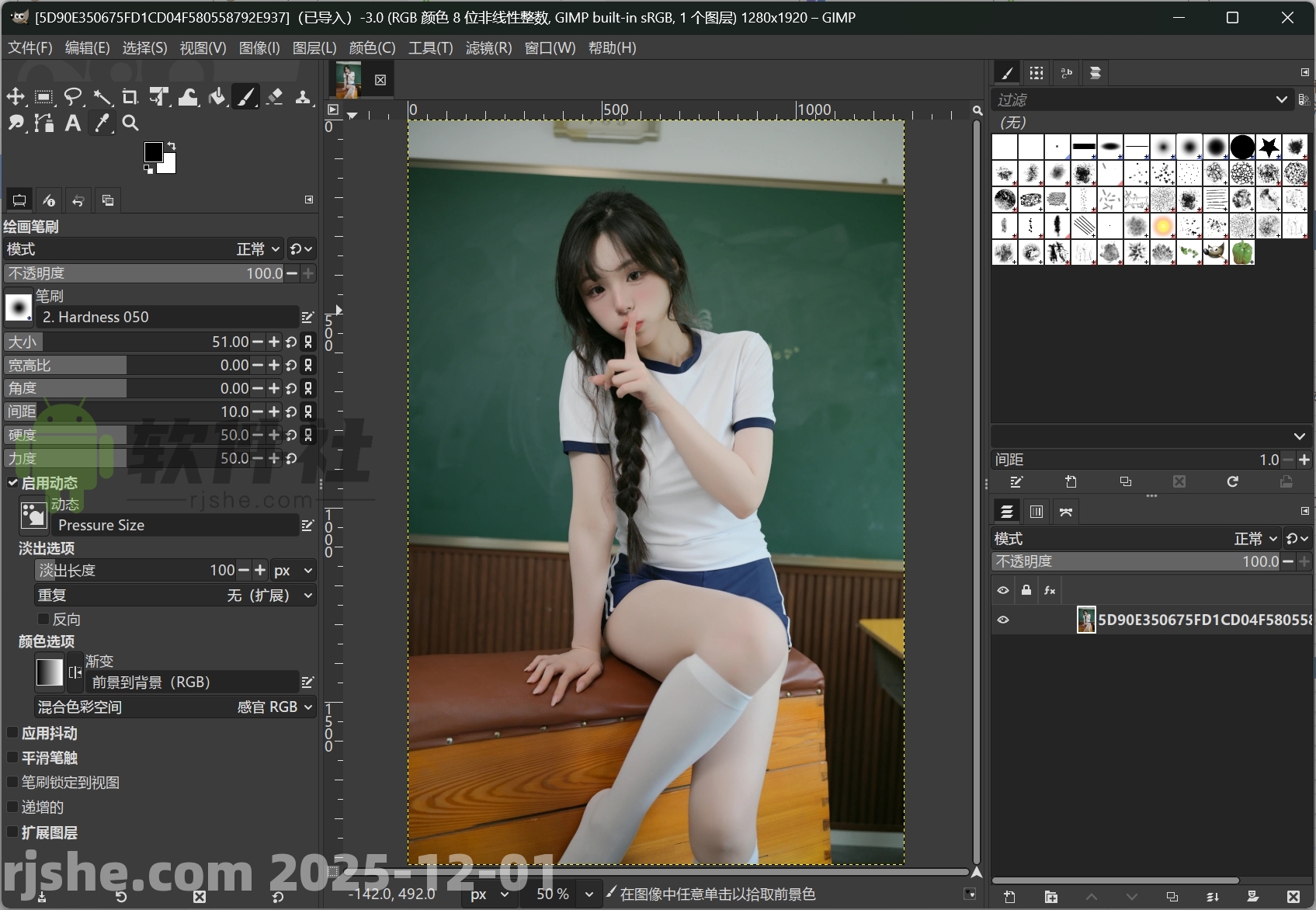Viewport: 1316px width, 910px height.
Task: Select the Crop tool
Action: [130, 97]
